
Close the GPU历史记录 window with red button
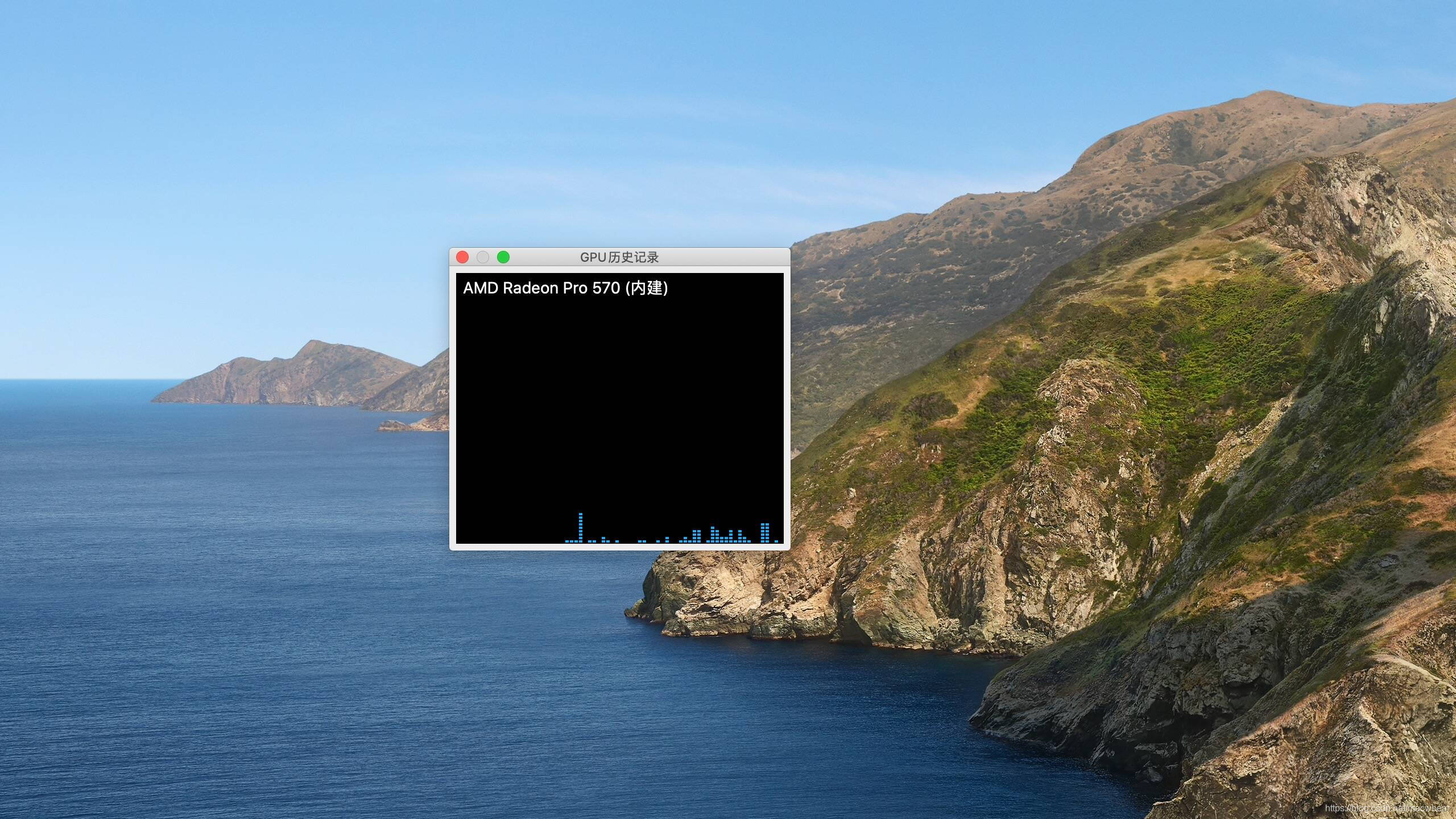[462, 257]
